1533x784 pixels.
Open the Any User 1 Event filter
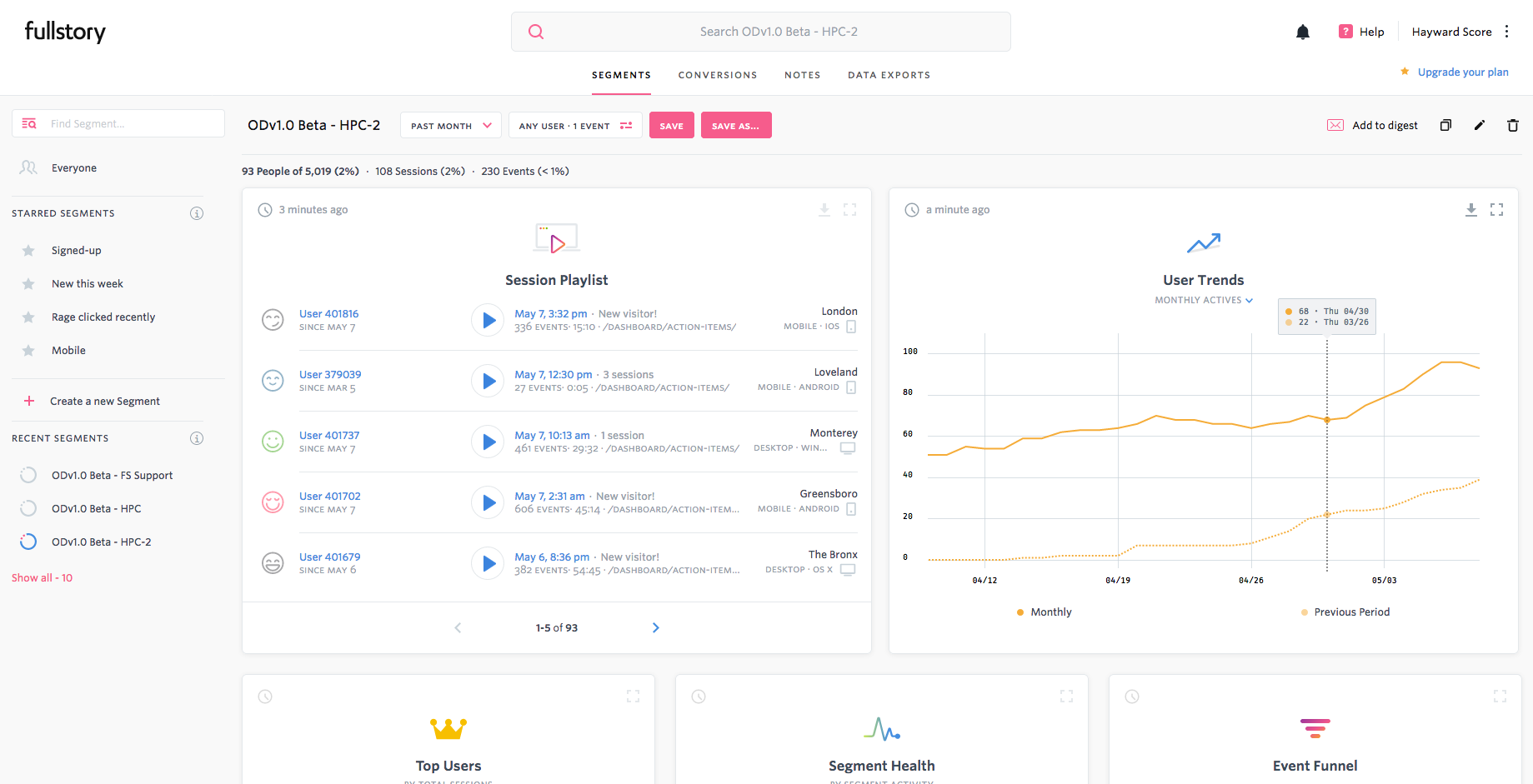click(575, 126)
